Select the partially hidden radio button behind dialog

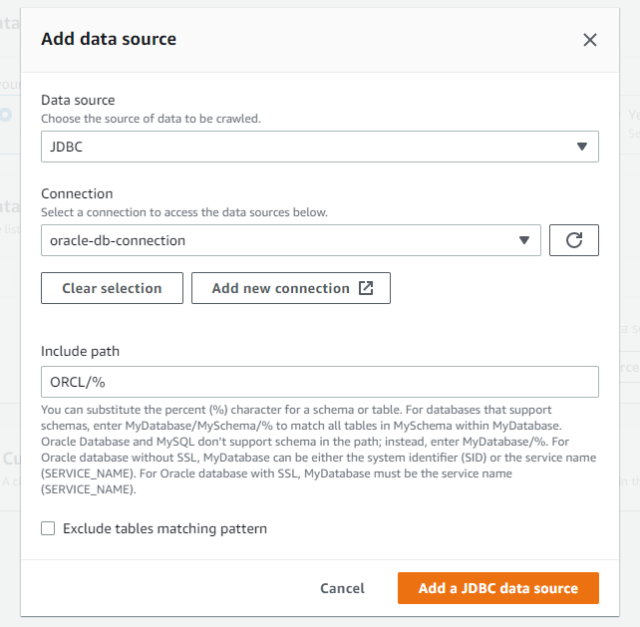pos(6,115)
